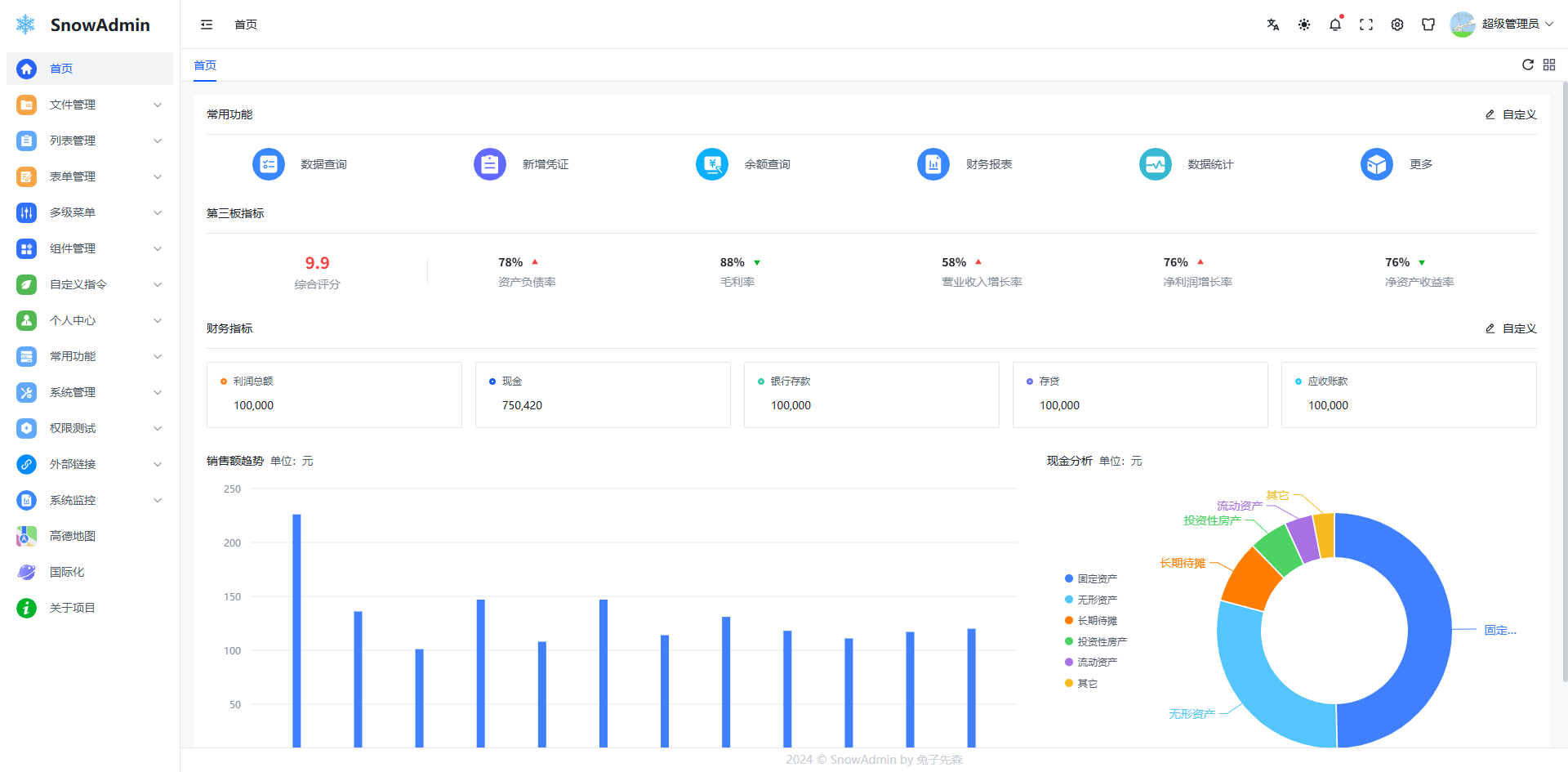Click the 多级菜单 sliders icon
The height and width of the screenshot is (772, 1568).
coord(27,212)
